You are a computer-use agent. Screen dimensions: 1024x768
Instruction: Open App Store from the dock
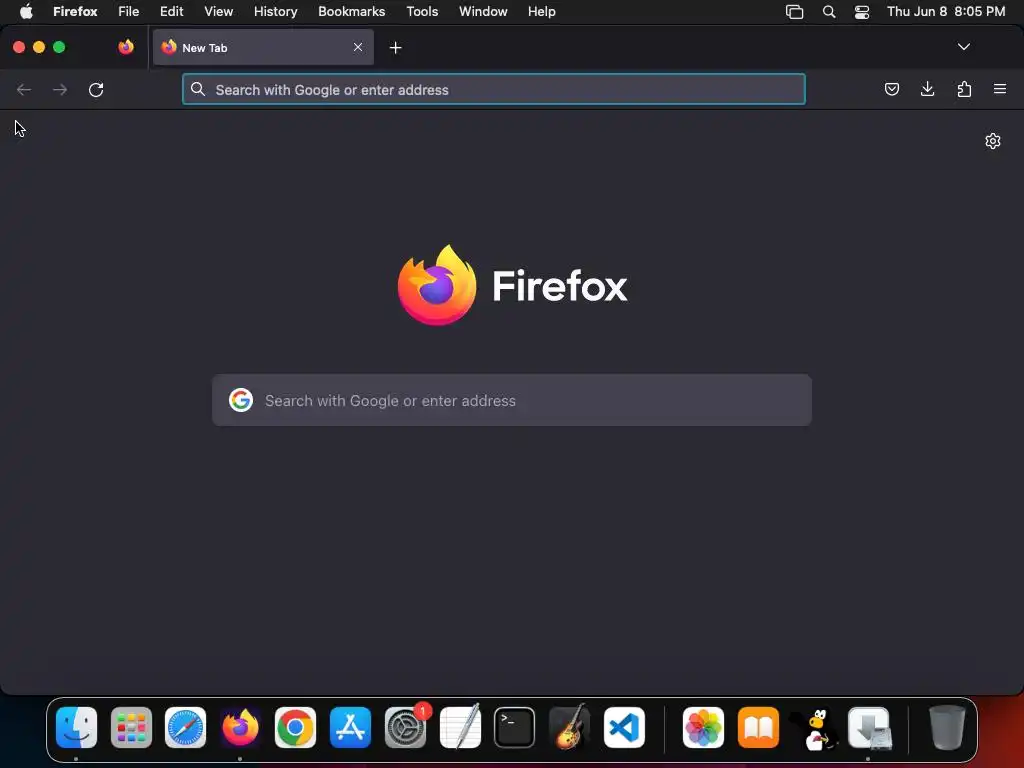(x=350, y=727)
